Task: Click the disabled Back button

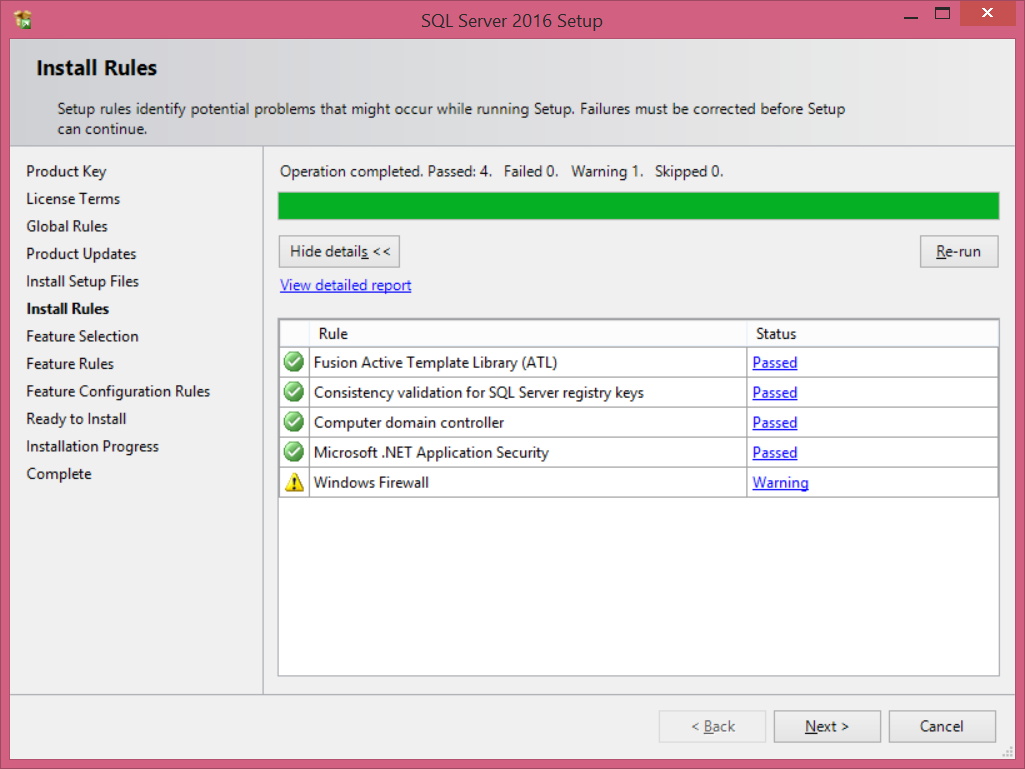Action: tap(713, 726)
